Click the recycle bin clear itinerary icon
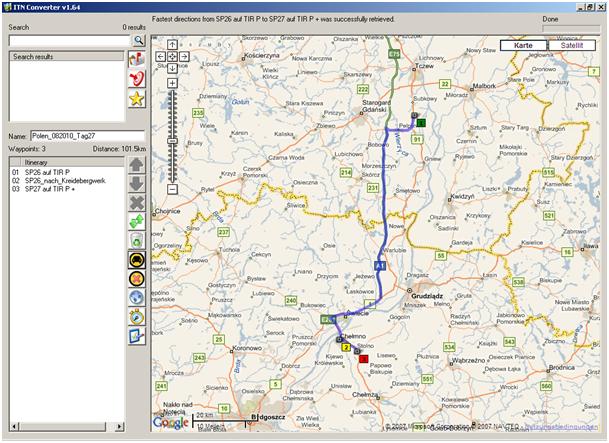This screenshot has width=609, height=443. [137, 241]
